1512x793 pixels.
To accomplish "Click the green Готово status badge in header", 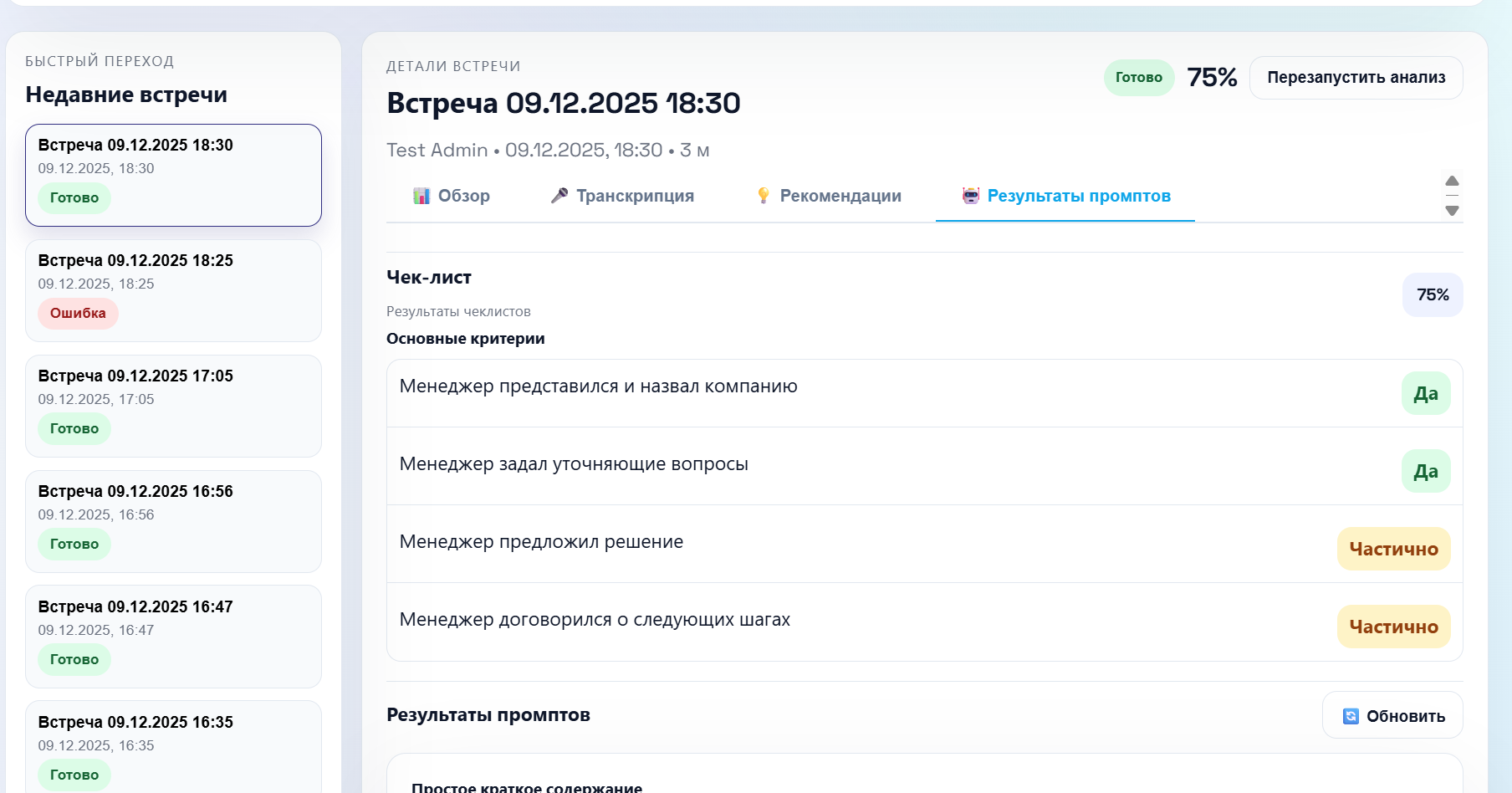I will (x=1139, y=77).
